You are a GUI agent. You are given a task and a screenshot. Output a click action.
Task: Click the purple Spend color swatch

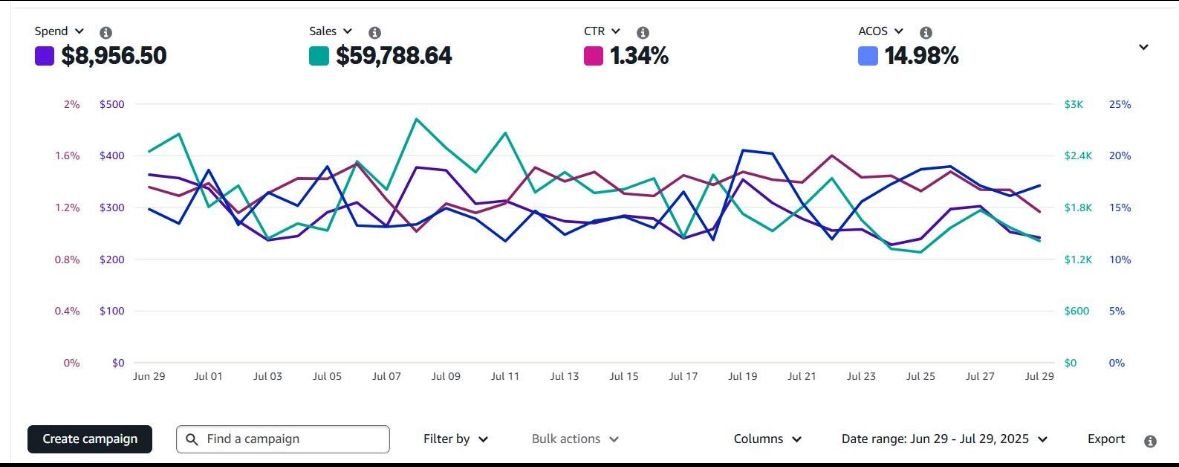[x=44, y=56]
